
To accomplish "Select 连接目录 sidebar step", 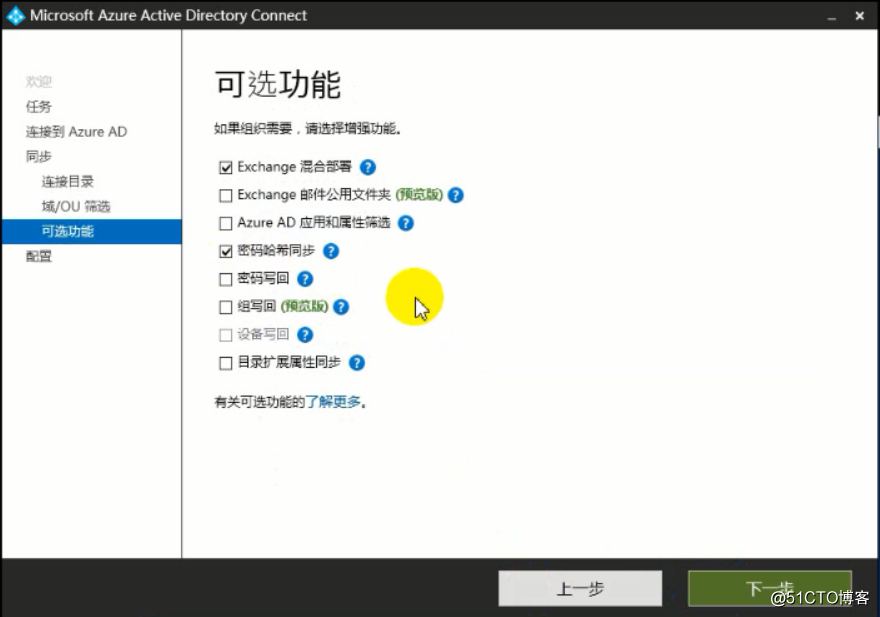I will pos(67,181).
